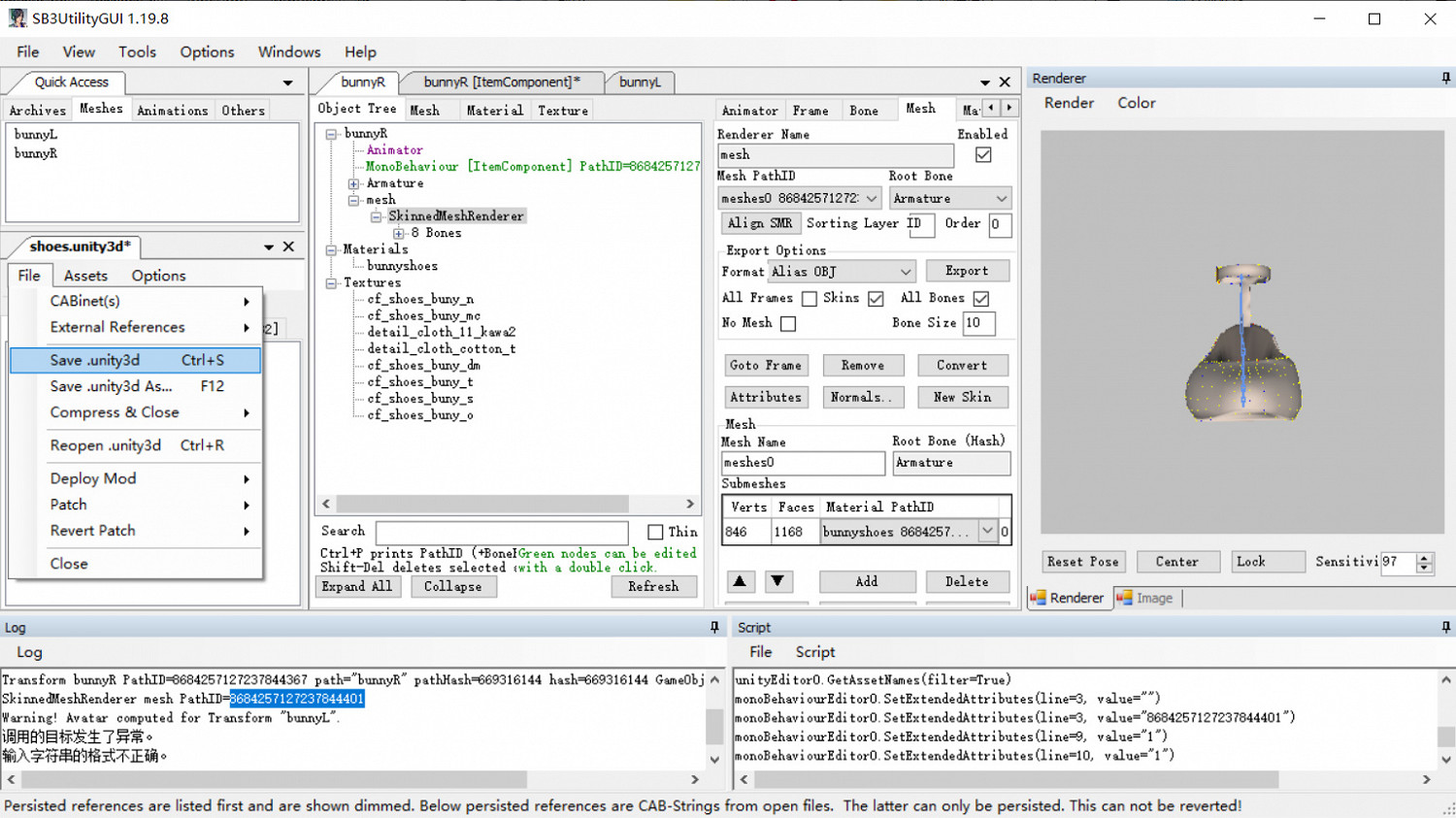Click the Refresh button under object tree
The image size is (1456, 818).
[x=653, y=586]
